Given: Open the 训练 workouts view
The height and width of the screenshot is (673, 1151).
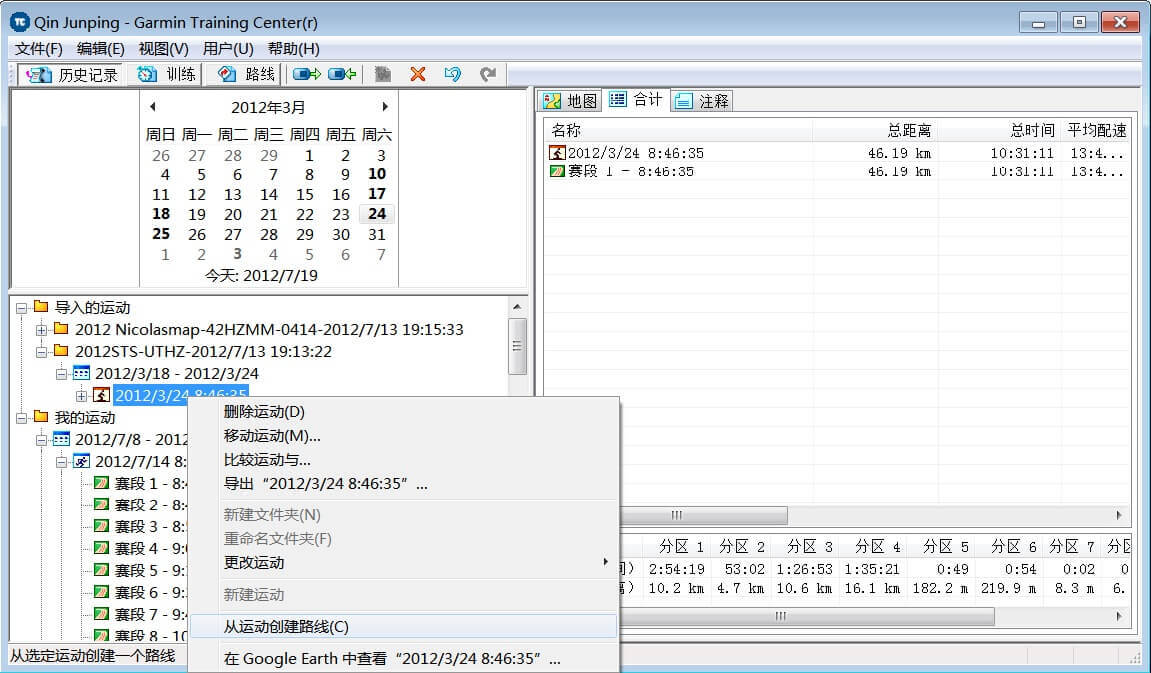Looking at the screenshot, I should point(167,74).
